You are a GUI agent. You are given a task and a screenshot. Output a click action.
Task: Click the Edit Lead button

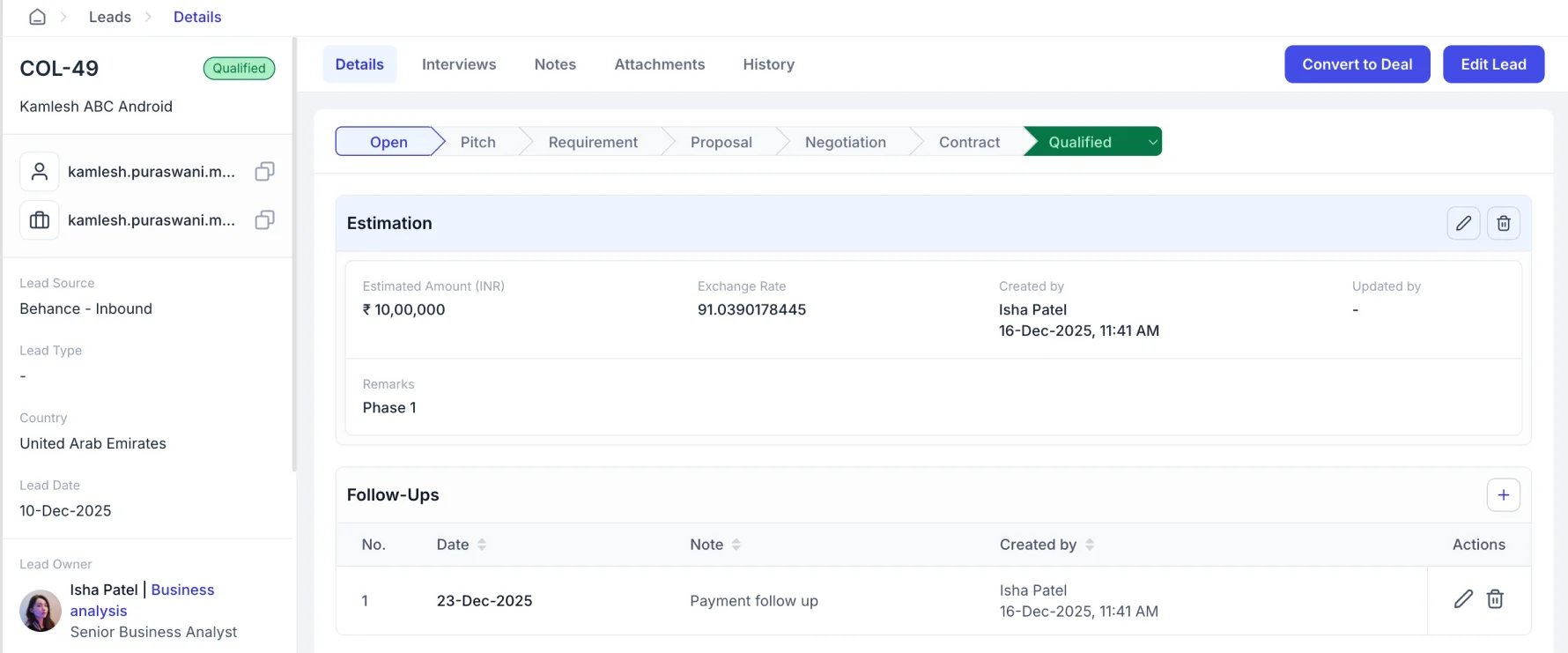click(1493, 64)
